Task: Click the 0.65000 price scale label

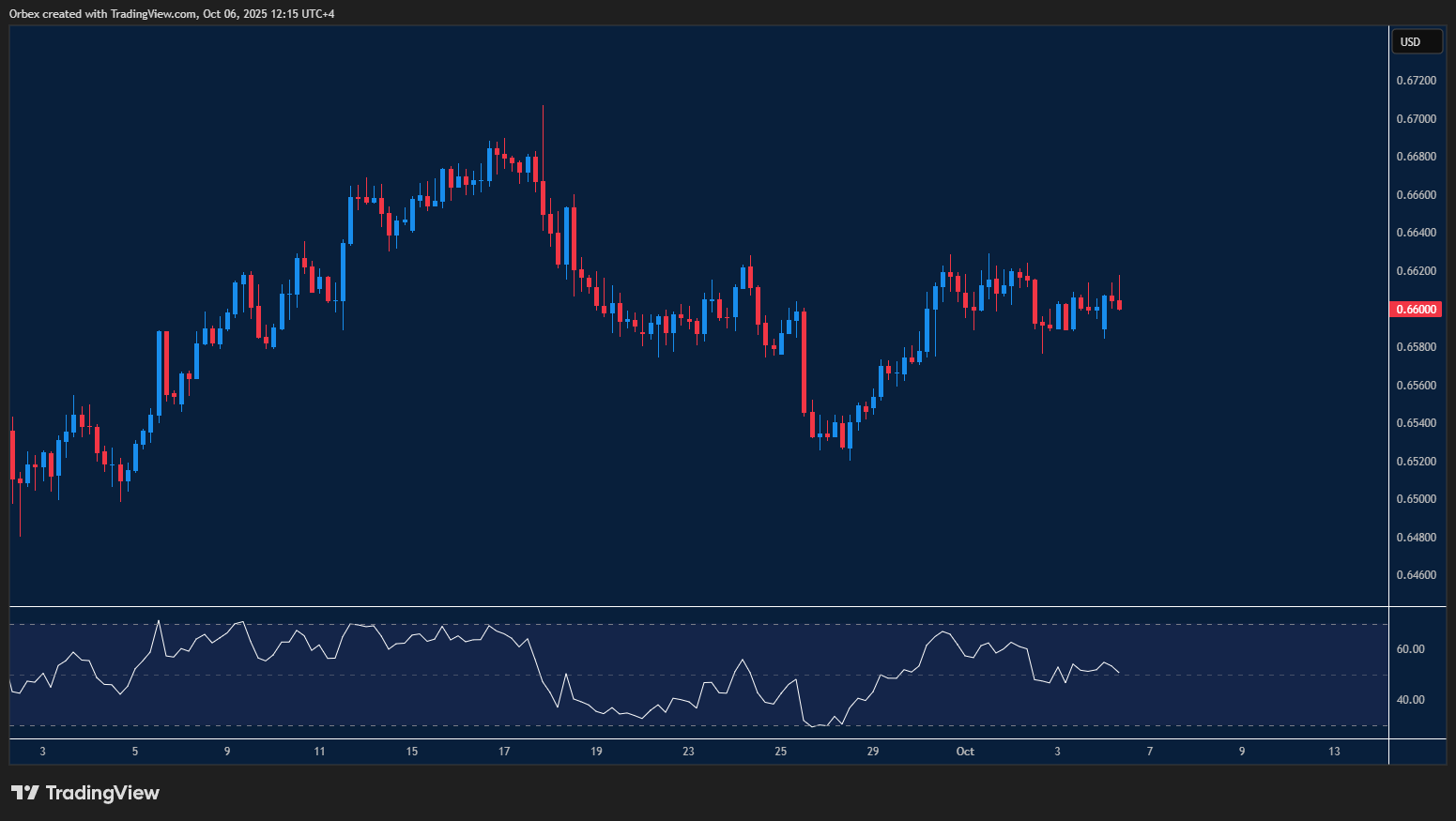Action: (x=1416, y=499)
